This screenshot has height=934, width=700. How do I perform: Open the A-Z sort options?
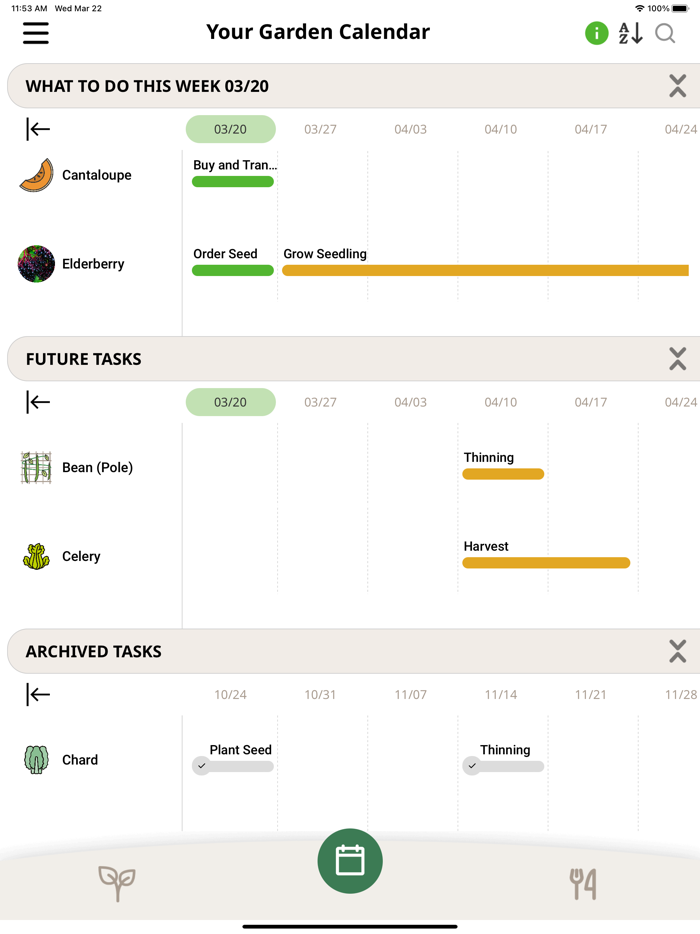click(630, 33)
